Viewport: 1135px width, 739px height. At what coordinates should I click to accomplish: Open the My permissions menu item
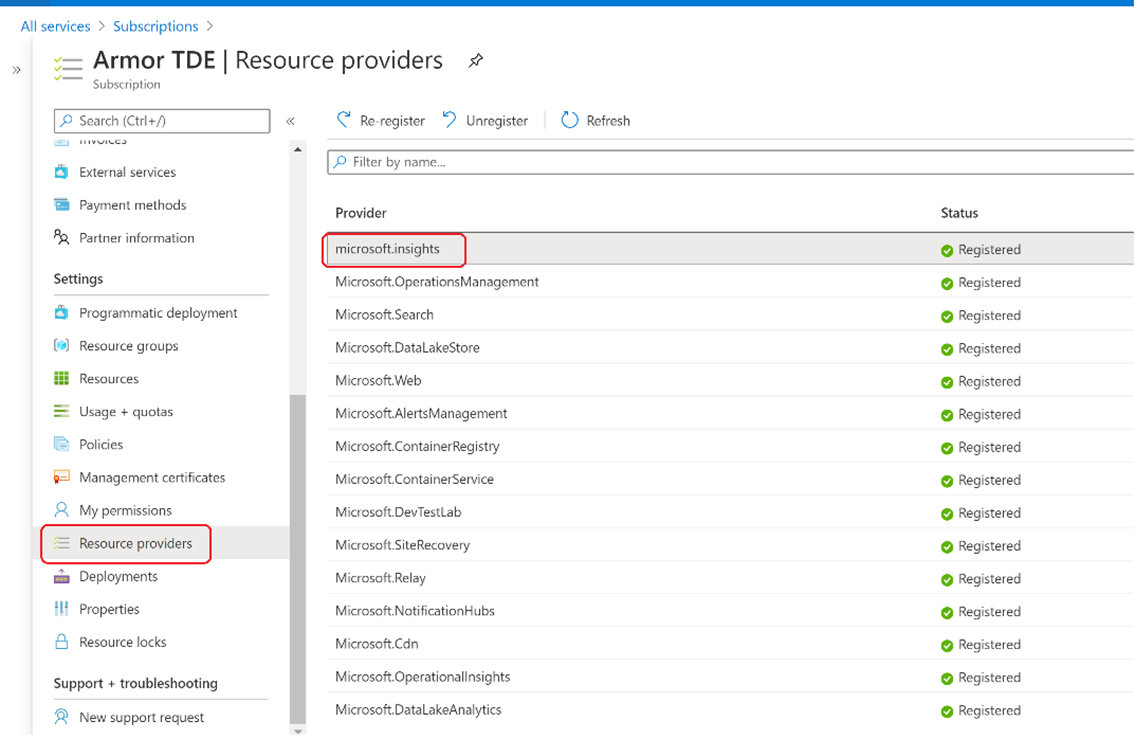(125, 511)
